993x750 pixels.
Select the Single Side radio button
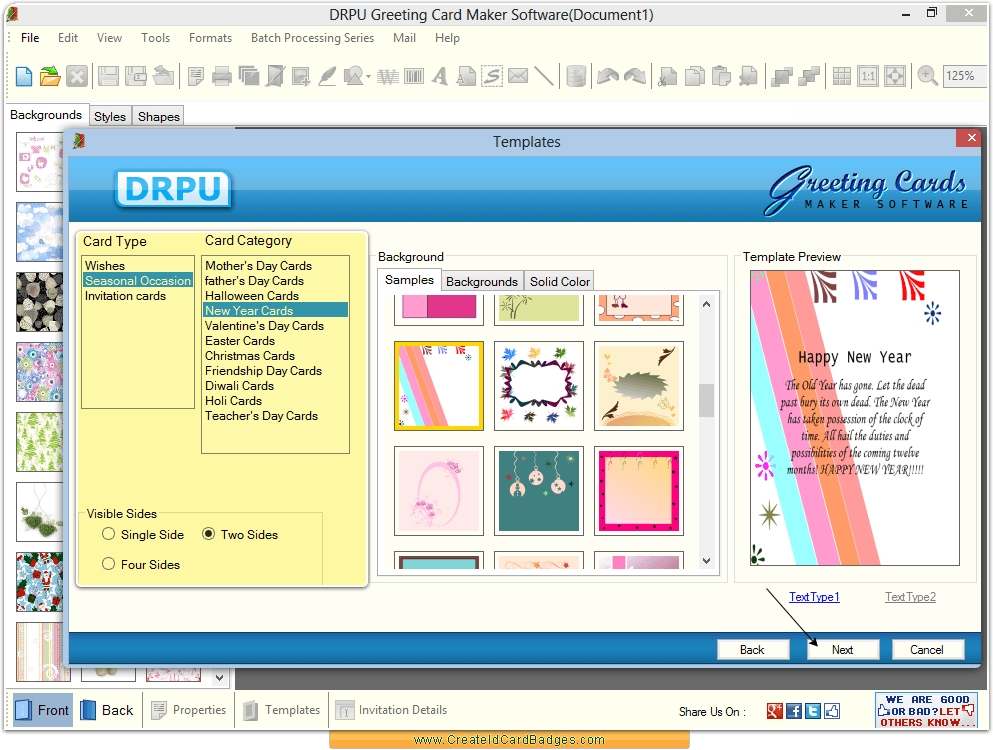(108, 534)
